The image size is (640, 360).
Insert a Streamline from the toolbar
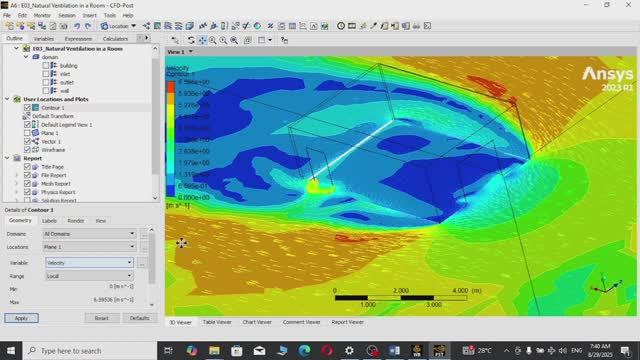(168, 26)
